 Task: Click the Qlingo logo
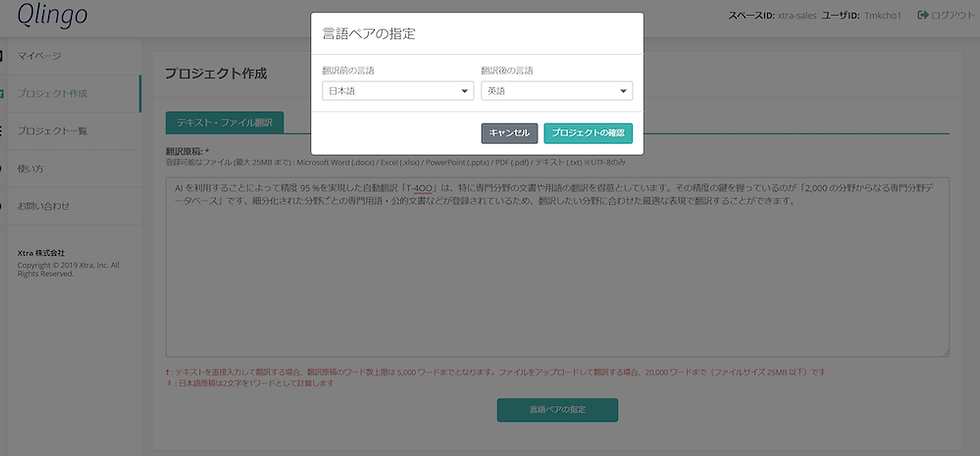pyautogui.click(x=52, y=16)
